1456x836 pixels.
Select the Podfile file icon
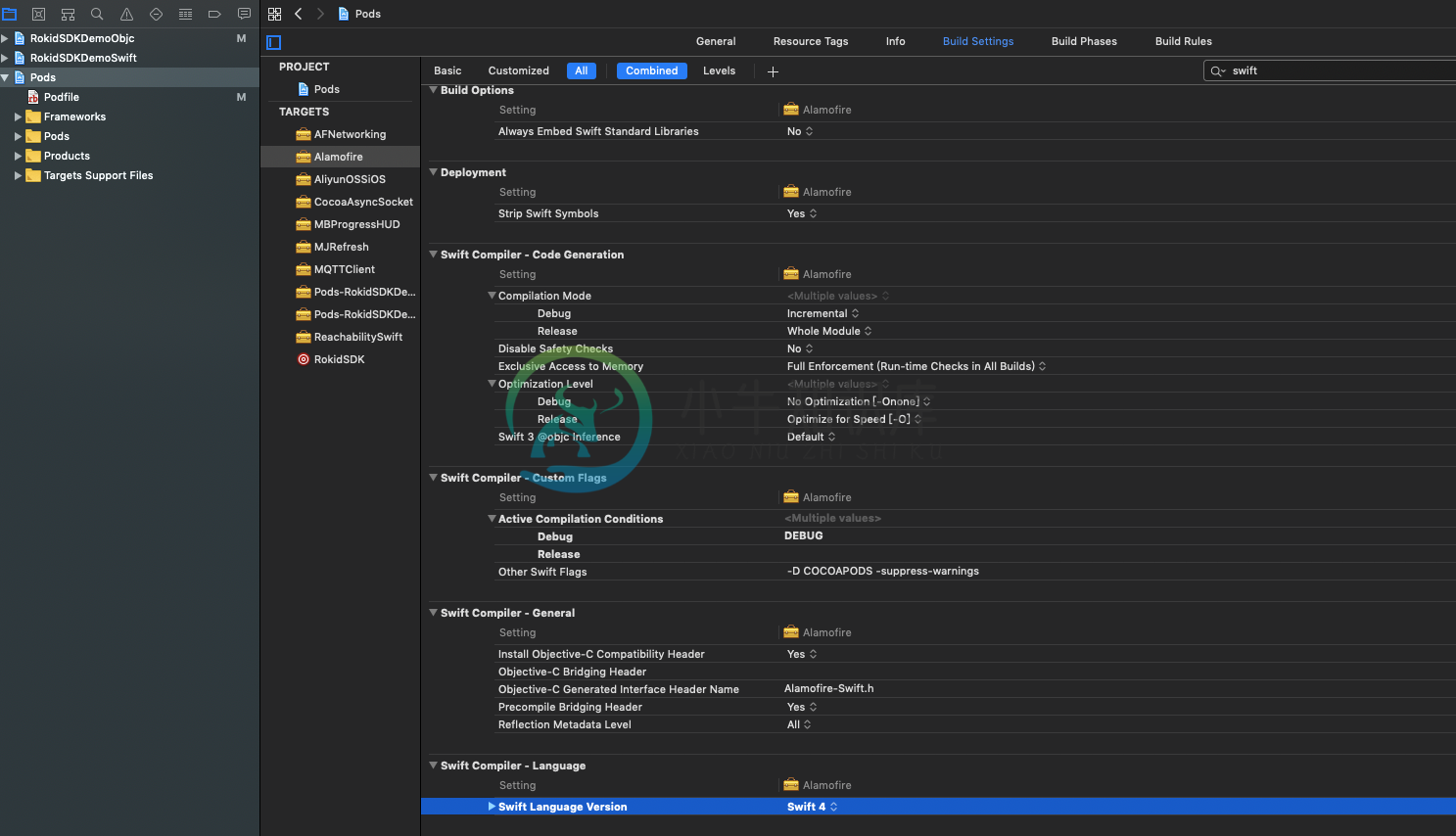pos(34,97)
